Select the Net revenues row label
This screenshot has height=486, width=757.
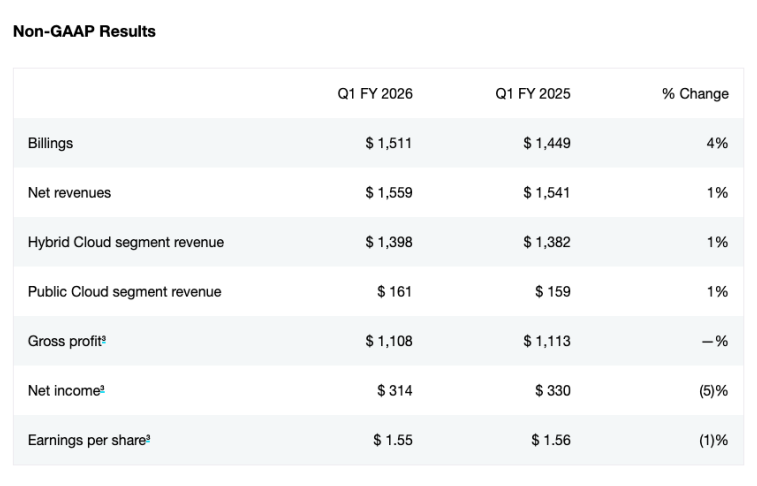69,192
